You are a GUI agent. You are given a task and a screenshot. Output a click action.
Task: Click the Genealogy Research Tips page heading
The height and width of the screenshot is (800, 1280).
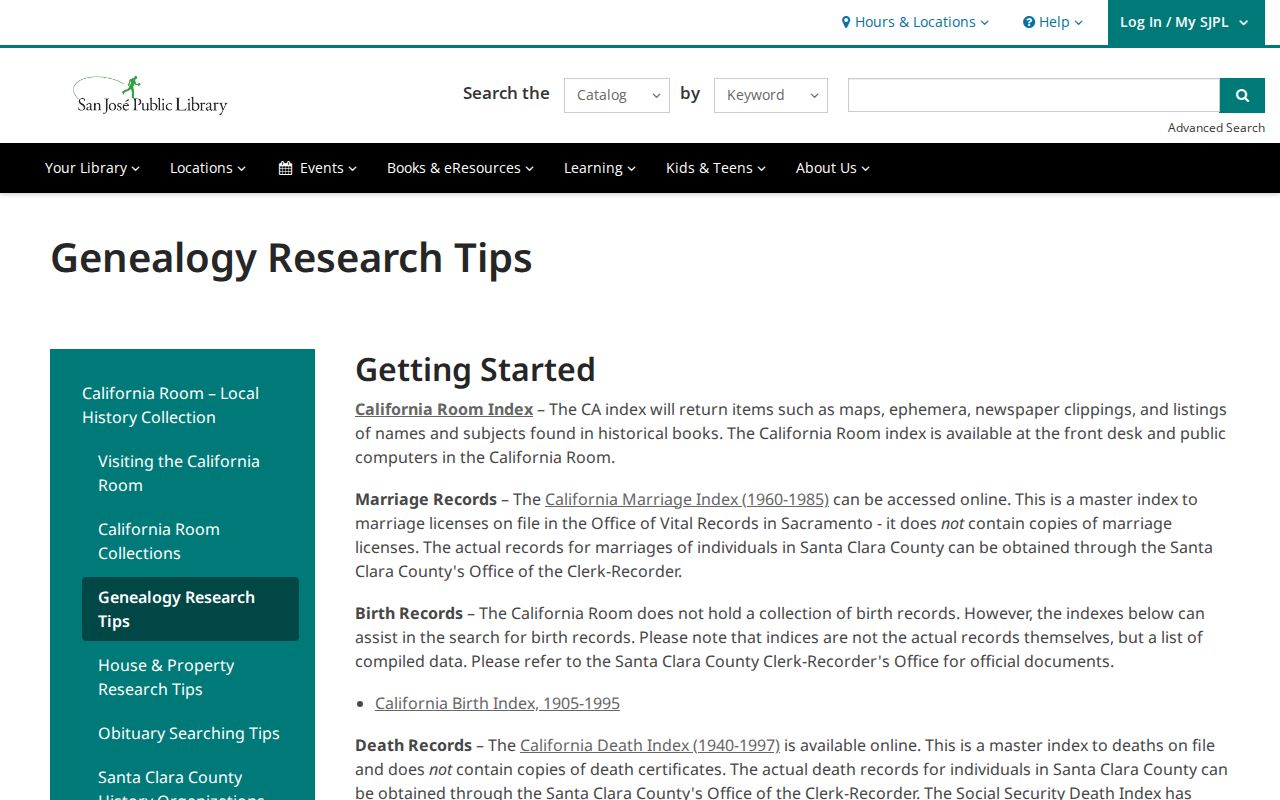click(x=291, y=258)
